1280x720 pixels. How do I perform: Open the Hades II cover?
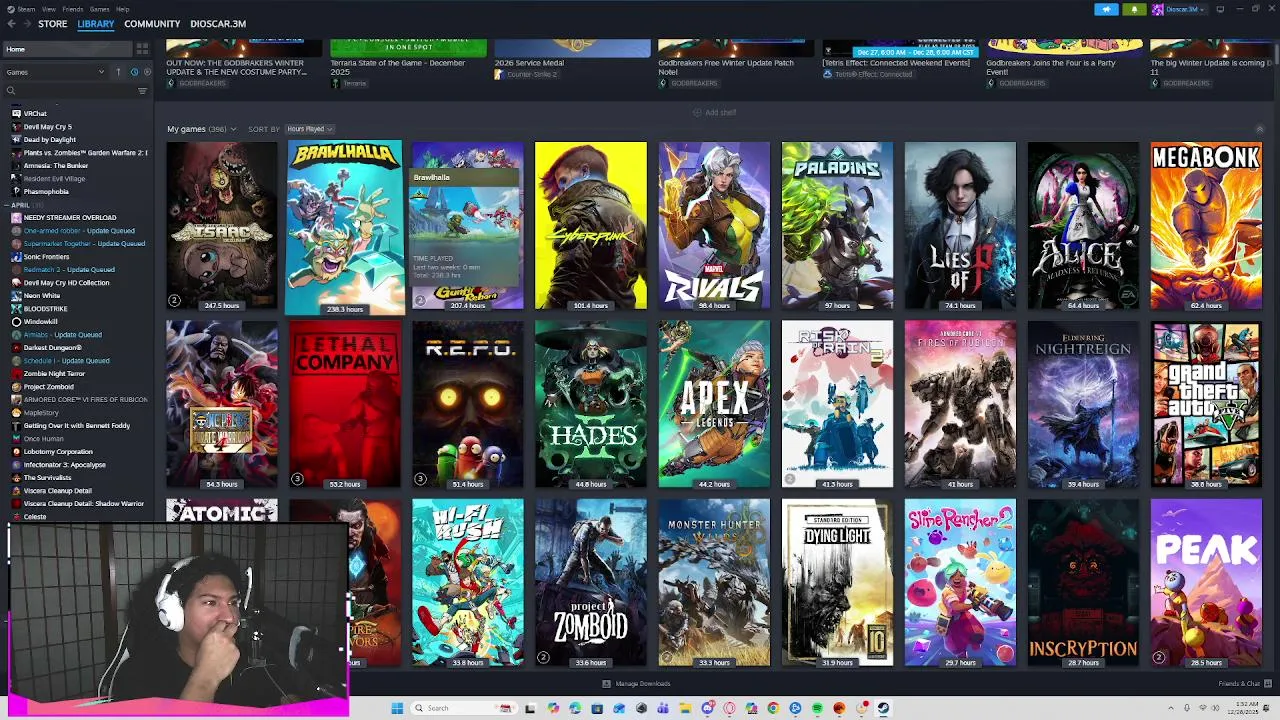[591, 404]
